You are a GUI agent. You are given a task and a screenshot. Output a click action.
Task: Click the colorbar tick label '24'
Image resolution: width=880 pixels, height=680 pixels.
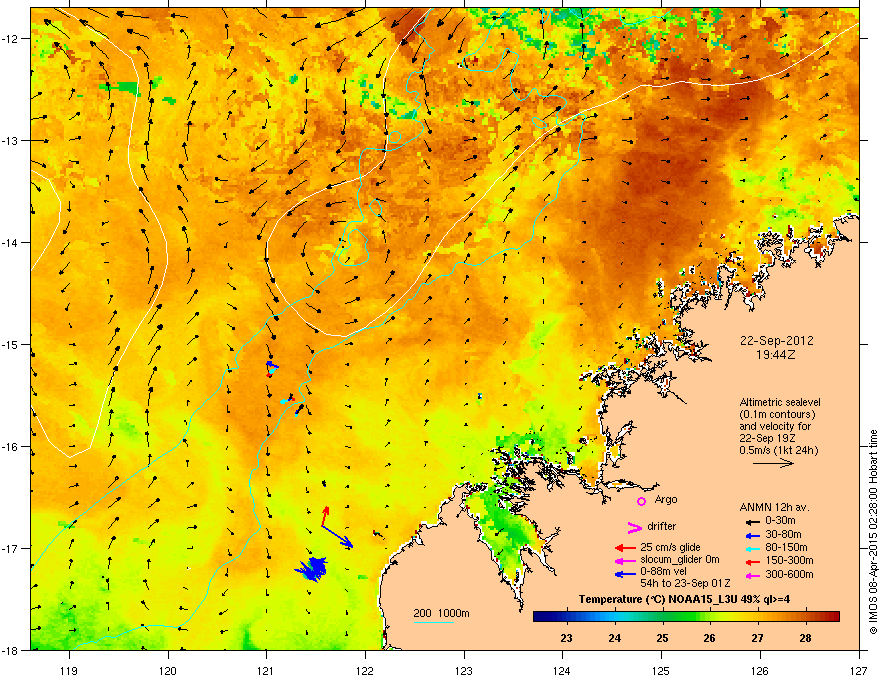615,638
